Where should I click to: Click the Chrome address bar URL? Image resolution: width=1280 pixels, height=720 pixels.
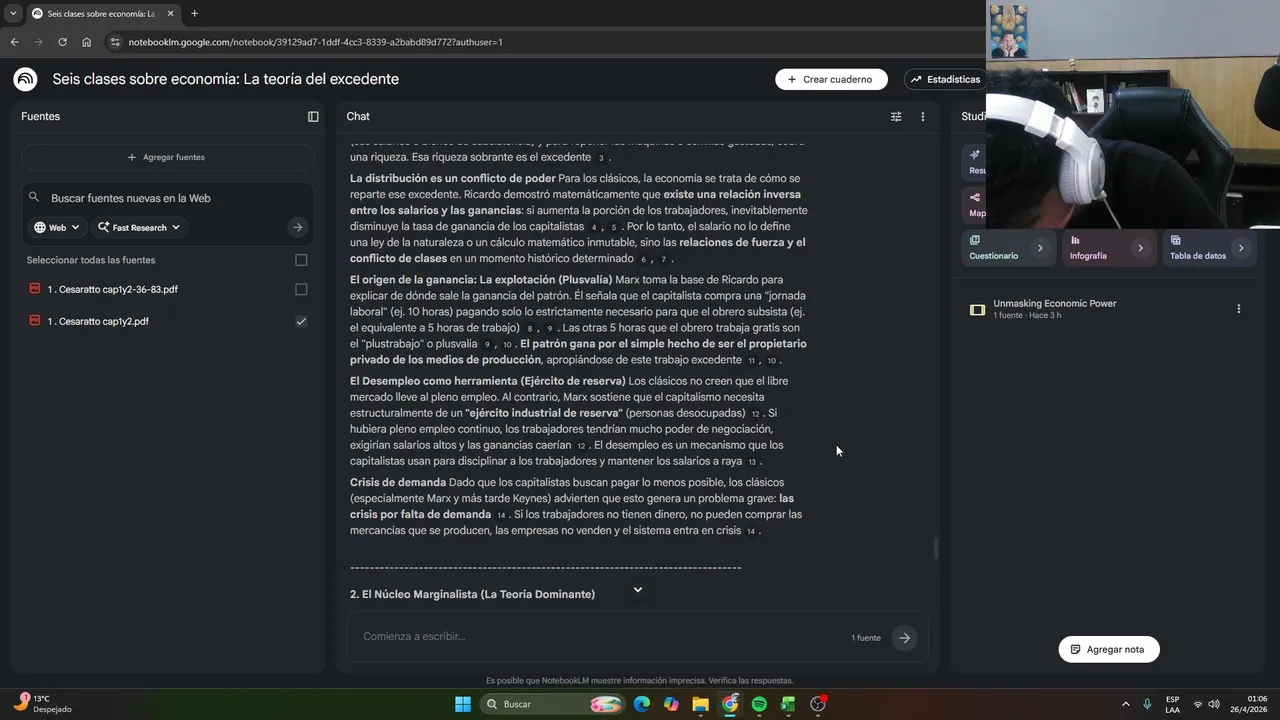315,42
